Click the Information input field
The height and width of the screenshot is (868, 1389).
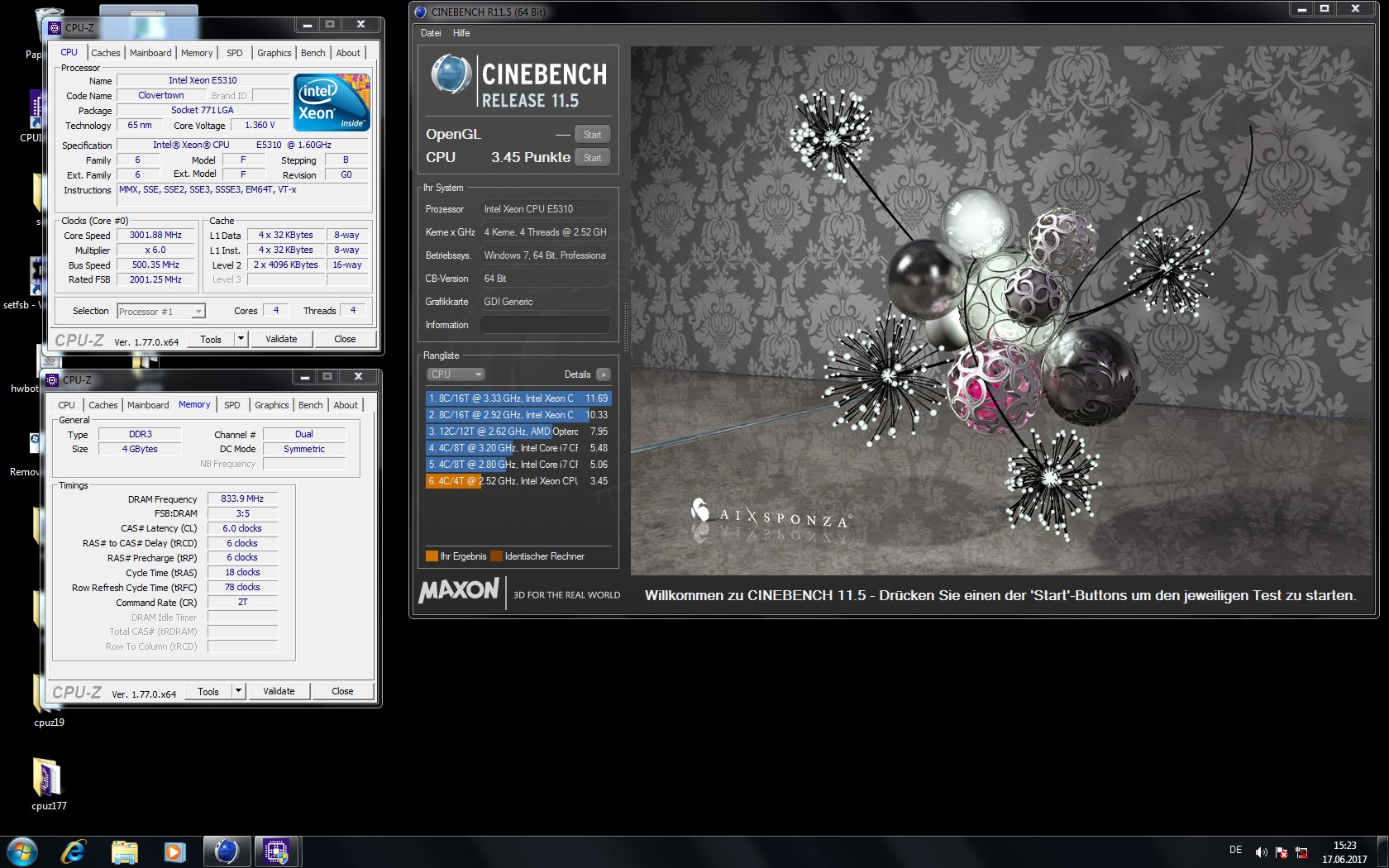pos(545,325)
